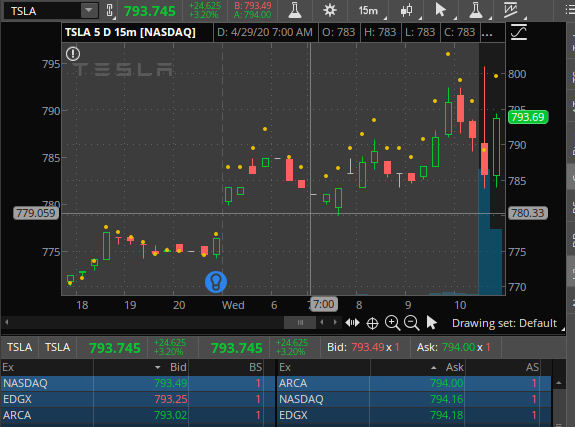575x427 pixels.
Task: Open the list menu at toolbar edge
Action: [570, 10]
